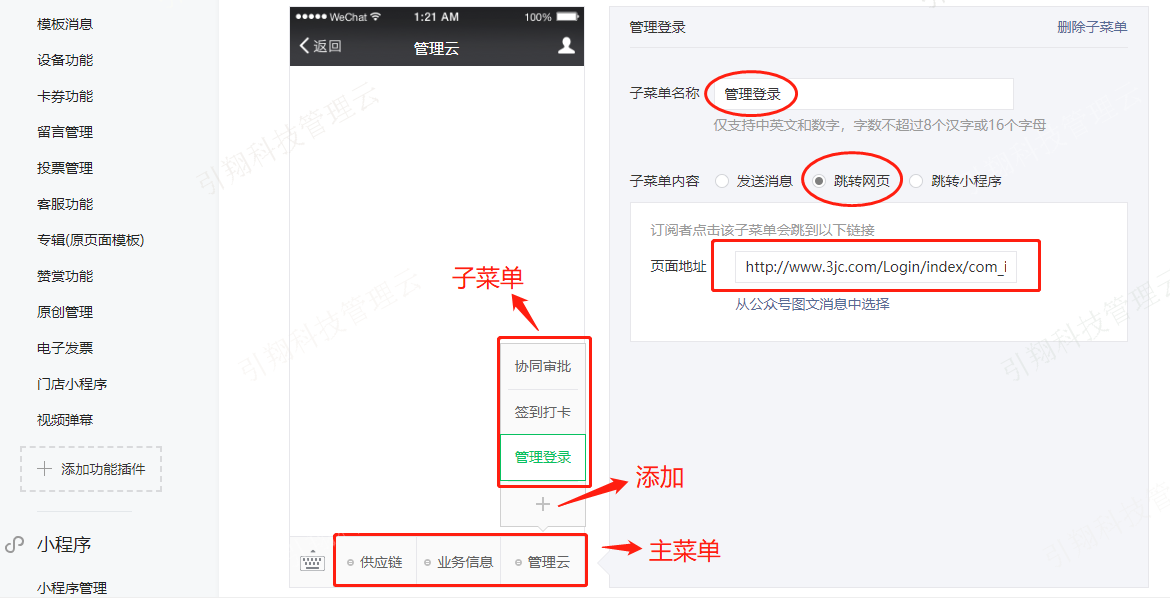Click the 返回 text in phone header

tap(327, 46)
